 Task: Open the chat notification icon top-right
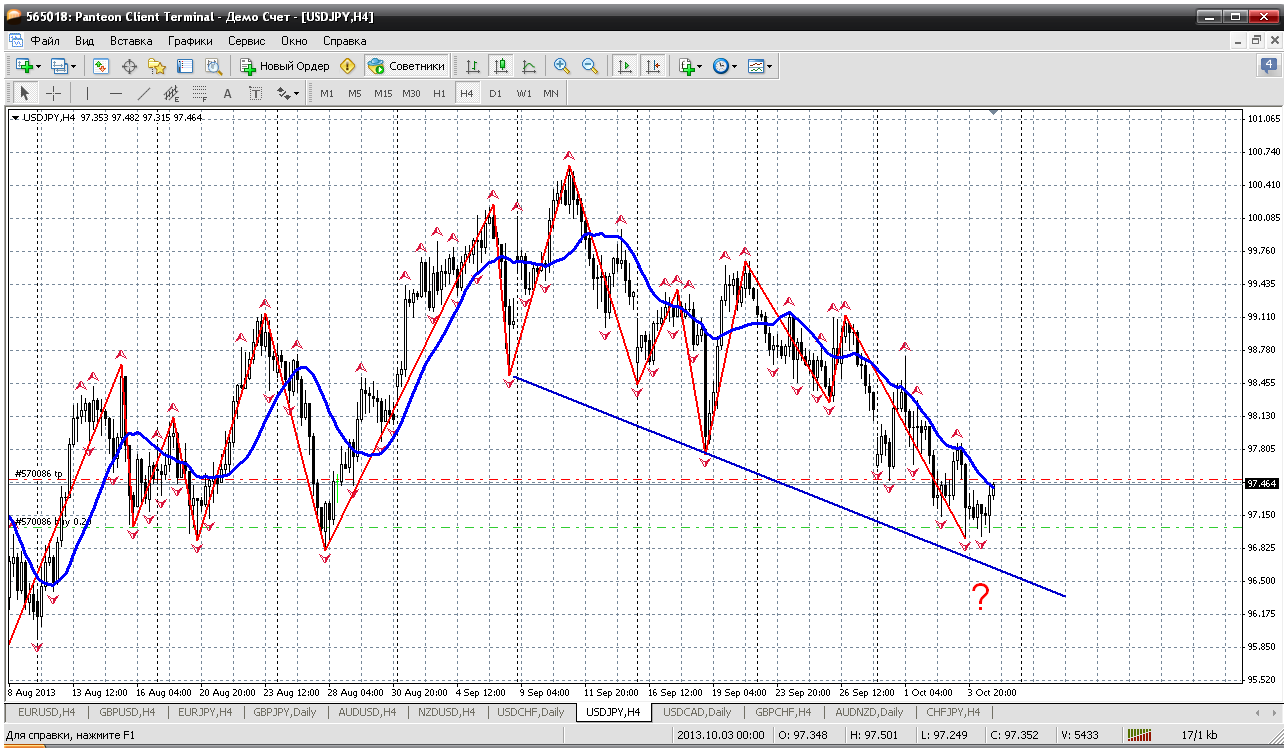(1268, 66)
